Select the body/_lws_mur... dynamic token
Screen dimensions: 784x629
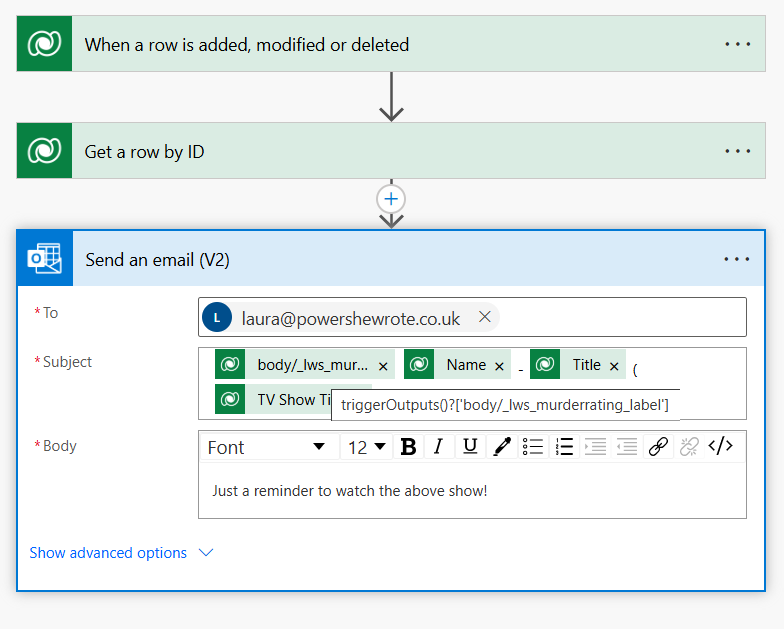pos(304,364)
